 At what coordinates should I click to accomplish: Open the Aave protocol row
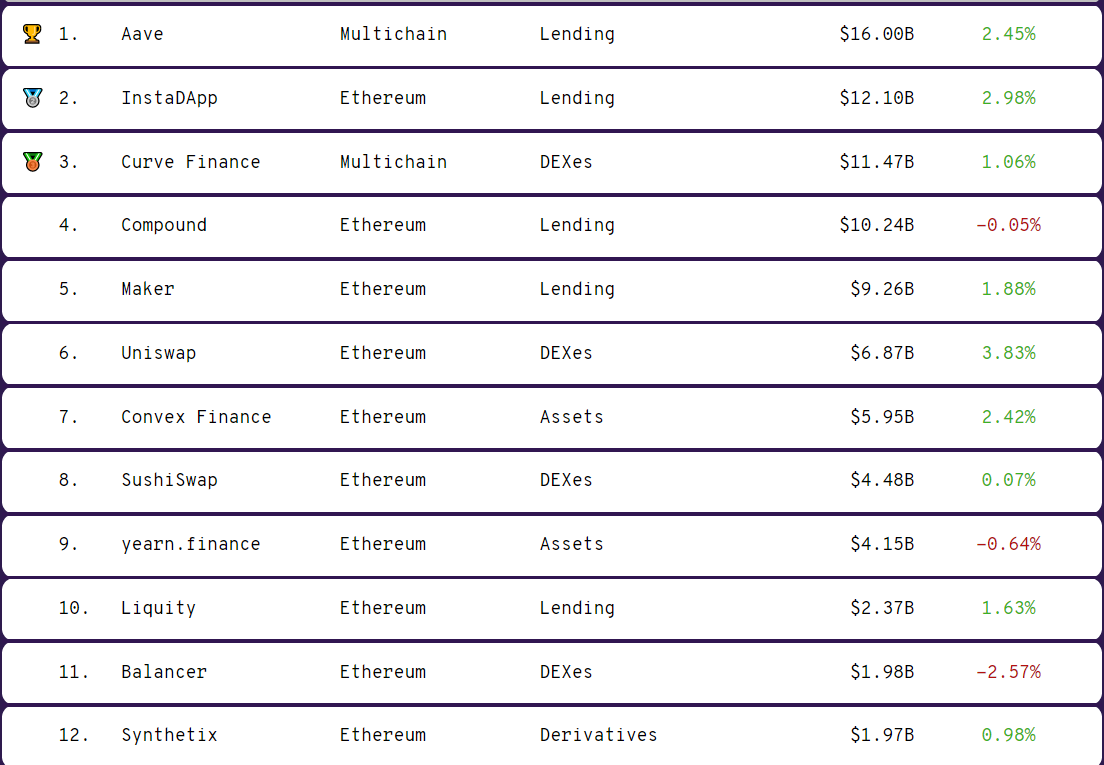pyautogui.click(x=552, y=35)
